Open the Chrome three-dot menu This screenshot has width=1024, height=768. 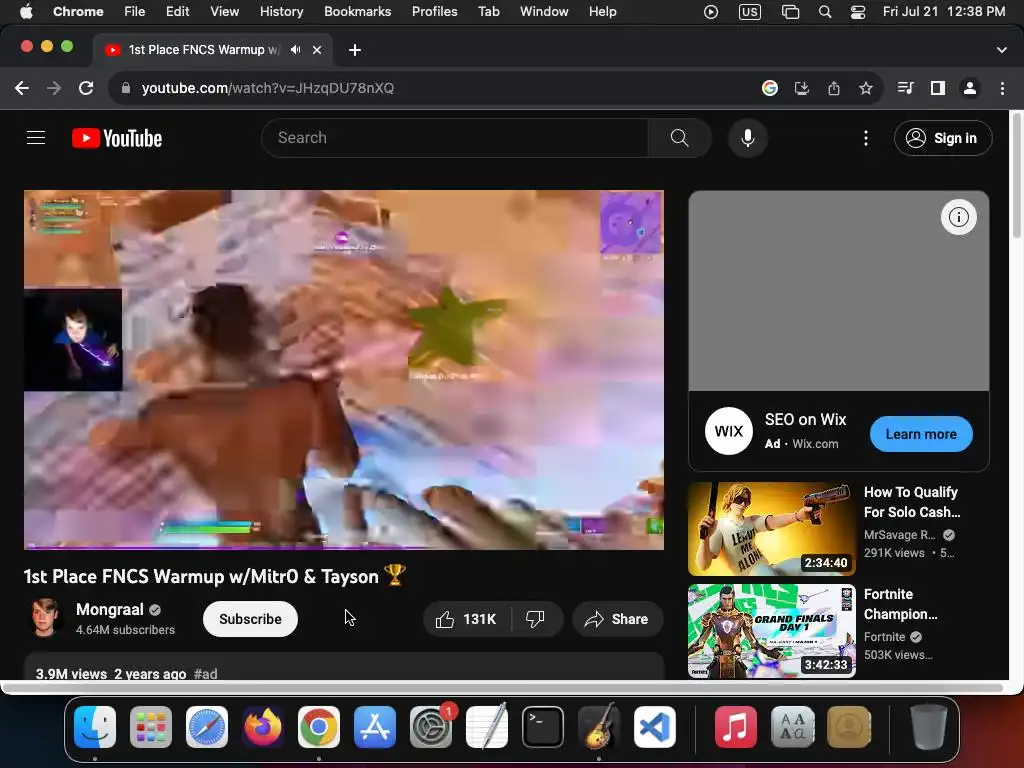point(1002,88)
